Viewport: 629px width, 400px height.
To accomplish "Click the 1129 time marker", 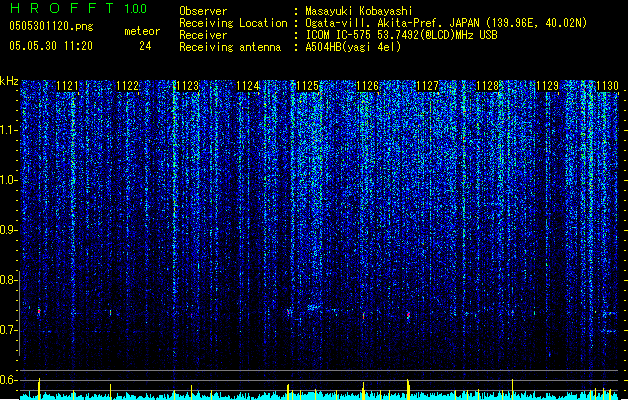I will 548,86.
